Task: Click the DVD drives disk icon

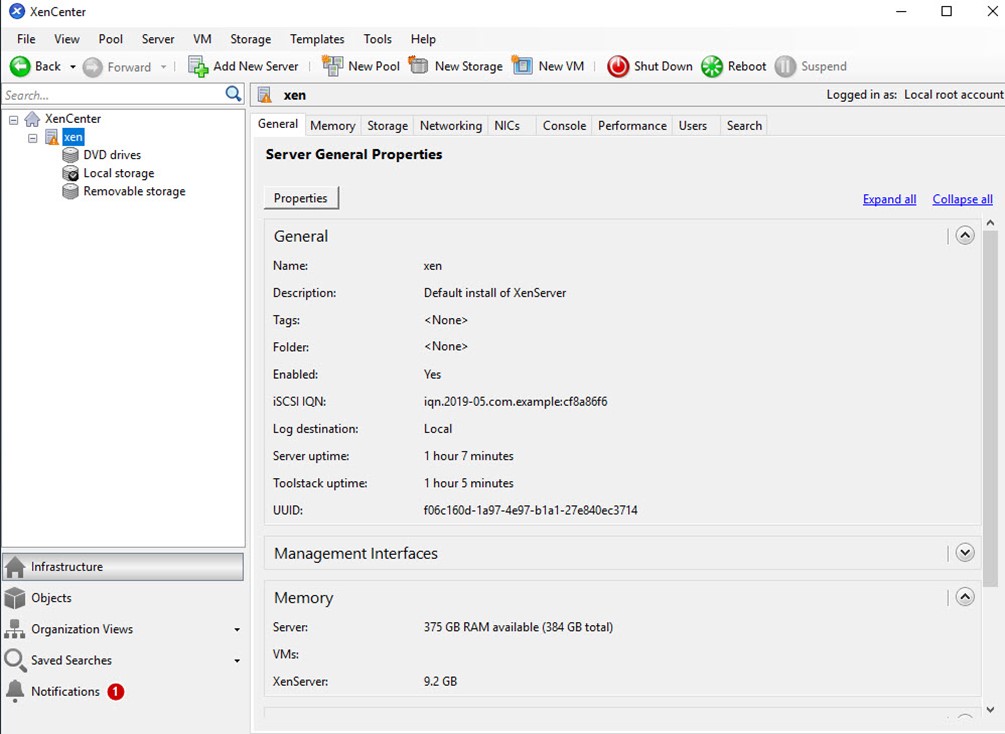Action: pyautogui.click(x=71, y=155)
